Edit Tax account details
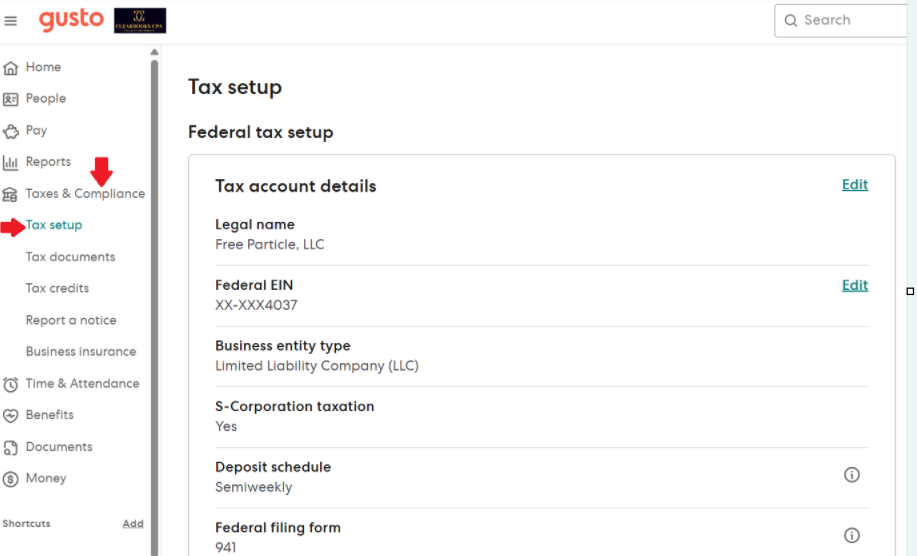This screenshot has height=556, width=917. pos(854,185)
